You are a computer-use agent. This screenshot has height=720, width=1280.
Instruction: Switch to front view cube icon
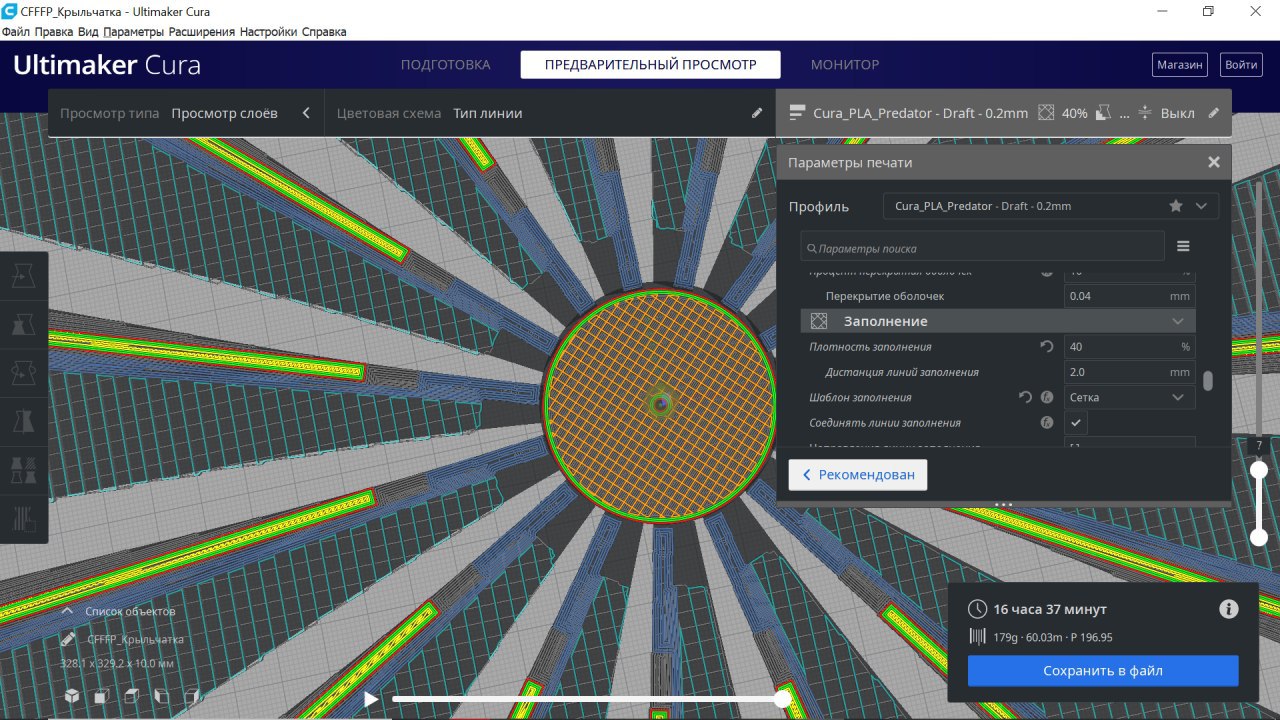[102, 696]
